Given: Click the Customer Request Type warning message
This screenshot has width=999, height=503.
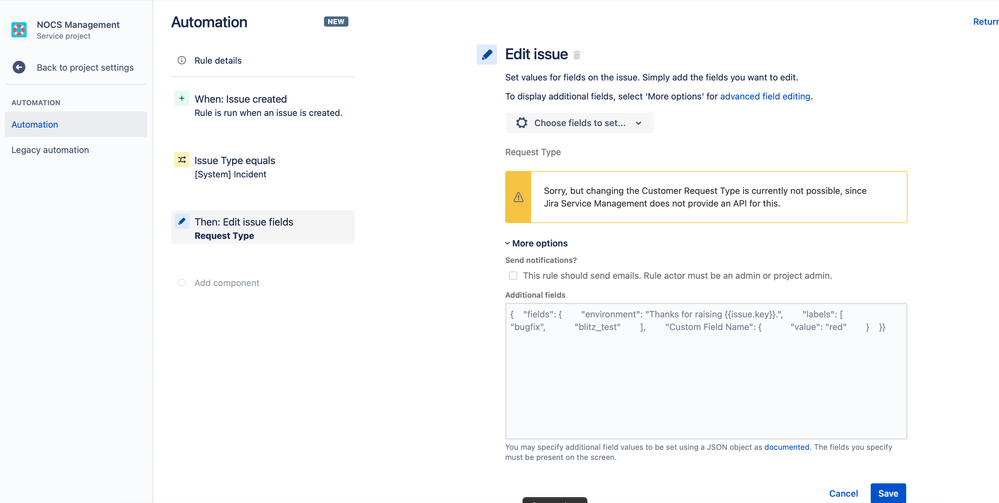Looking at the screenshot, I should tap(705, 197).
